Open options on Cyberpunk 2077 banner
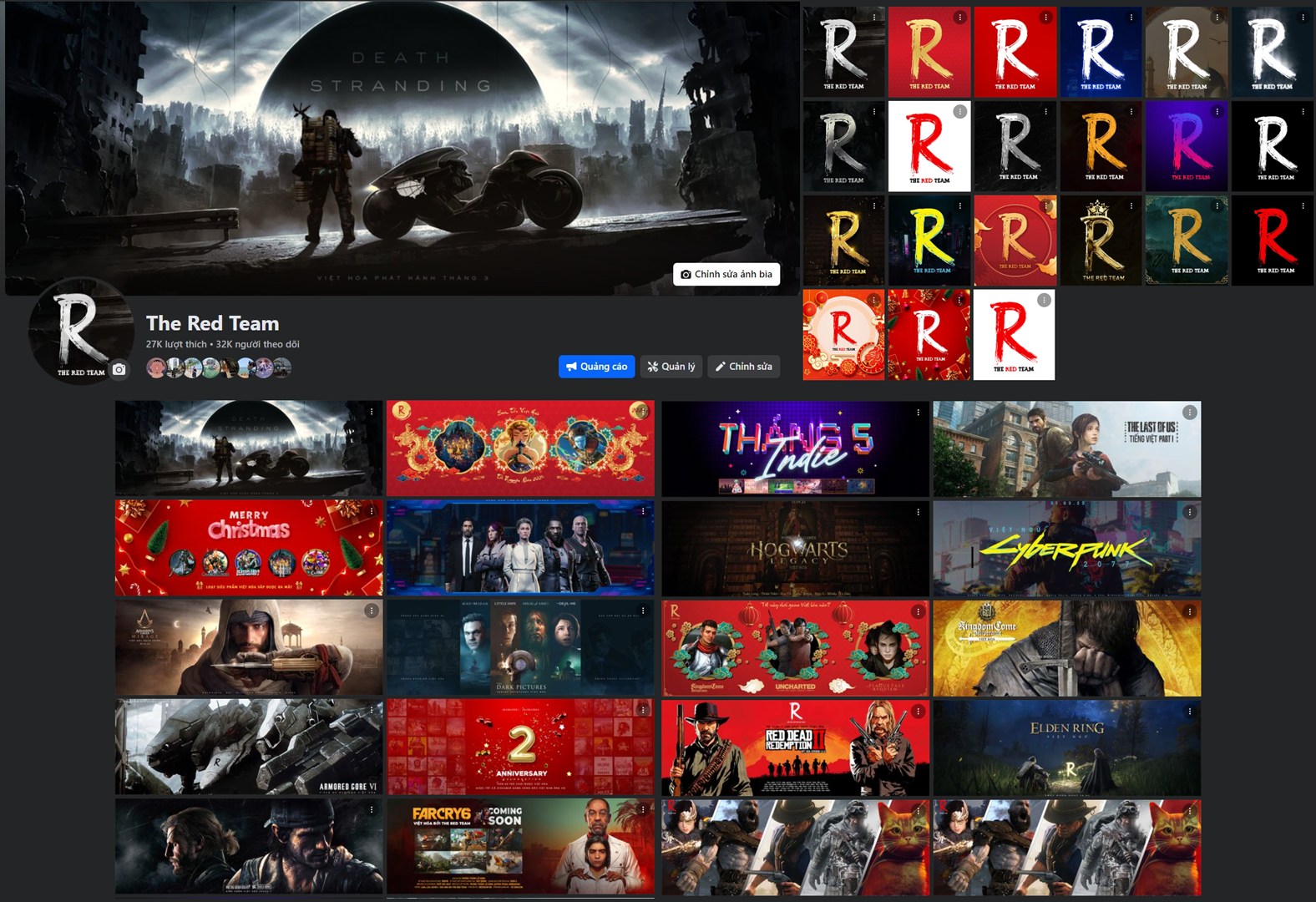This screenshot has height=902, width=1316. pos(1190,512)
